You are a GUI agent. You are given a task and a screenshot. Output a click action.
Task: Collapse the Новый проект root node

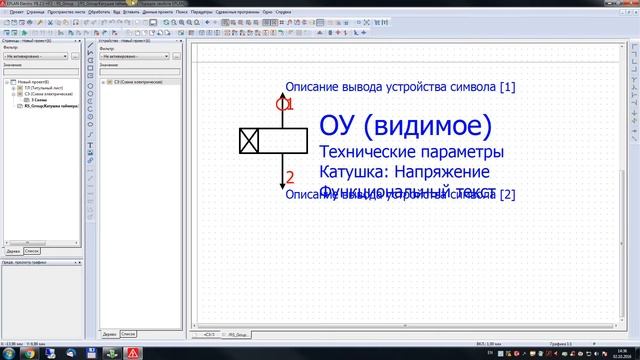pos(7,82)
